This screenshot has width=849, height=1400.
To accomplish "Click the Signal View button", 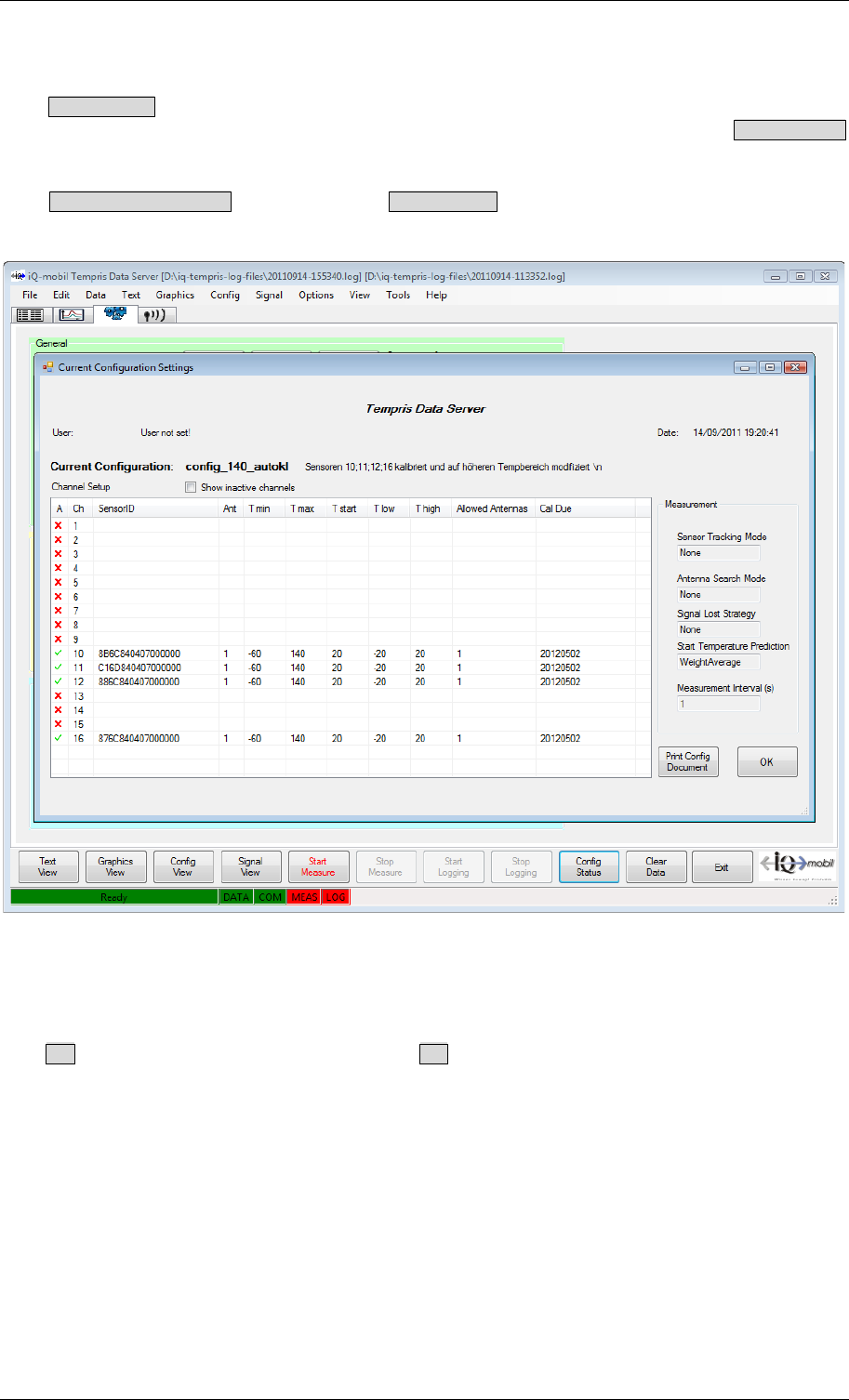I will pos(251,866).
